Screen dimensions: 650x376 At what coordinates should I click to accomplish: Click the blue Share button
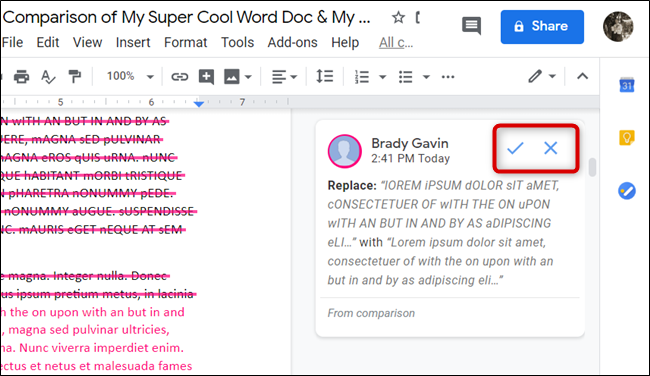pyautogui.click(x=542, y=27)
